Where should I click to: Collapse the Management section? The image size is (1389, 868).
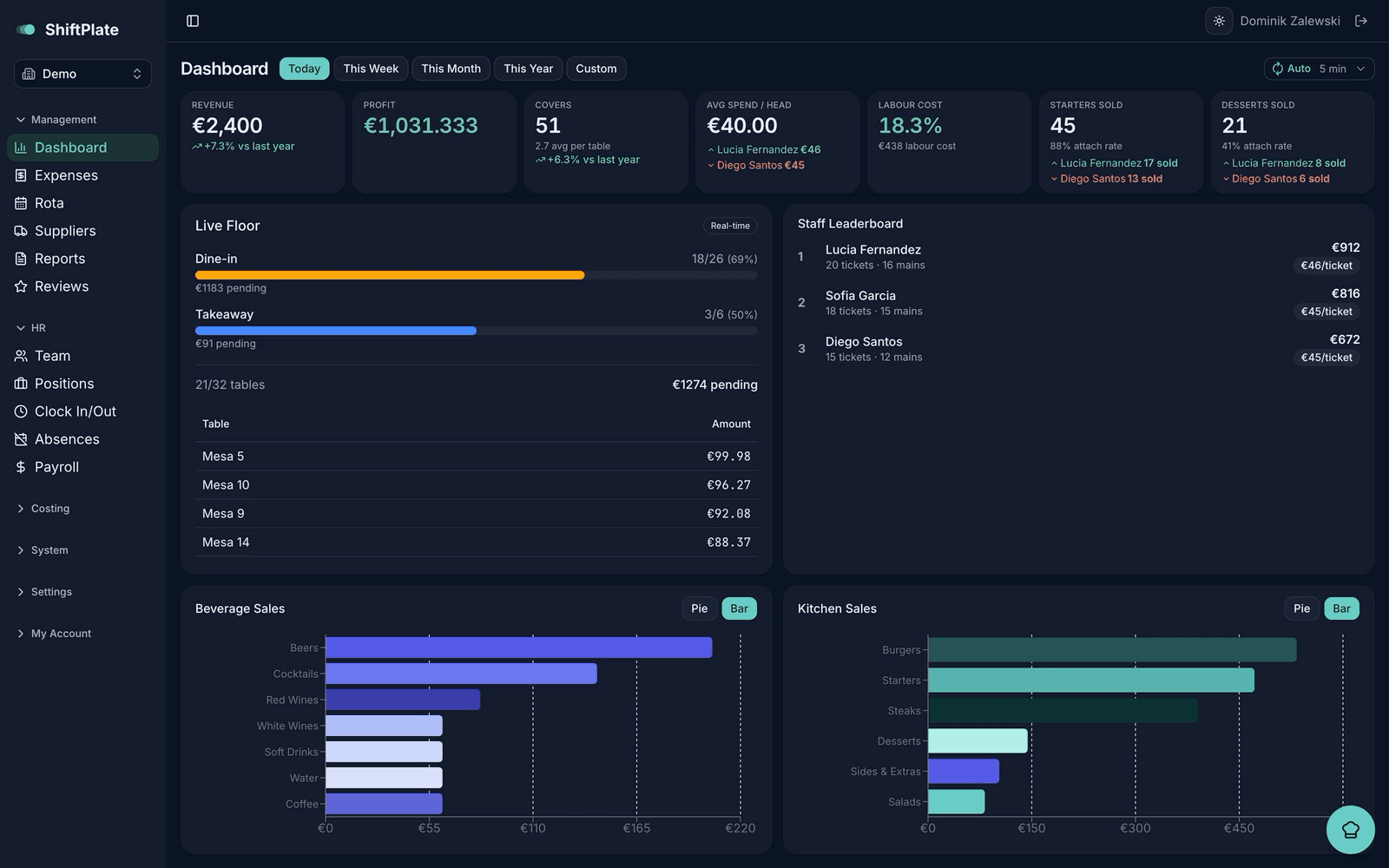56,120
